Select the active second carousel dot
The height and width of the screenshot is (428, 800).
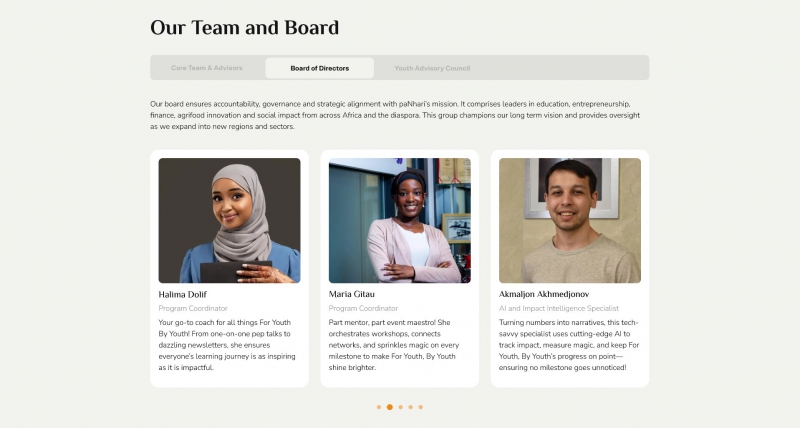tap(390, 407)
